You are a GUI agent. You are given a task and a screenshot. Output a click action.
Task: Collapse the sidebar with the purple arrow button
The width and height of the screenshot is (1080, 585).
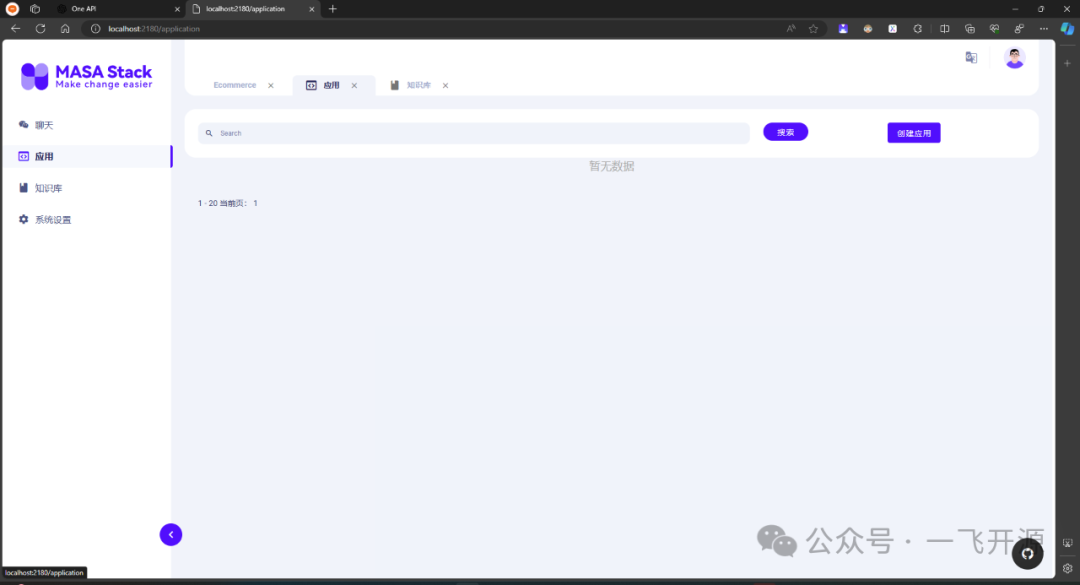(171, 535)
